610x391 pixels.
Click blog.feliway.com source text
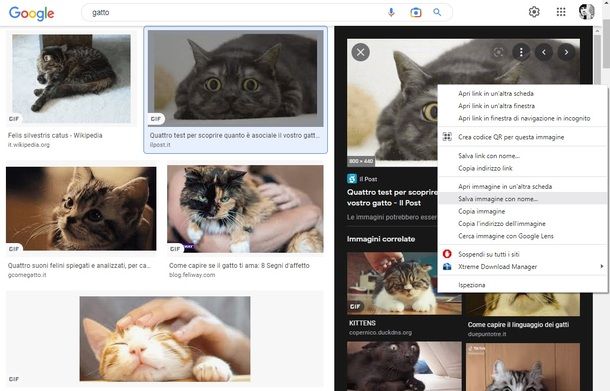(x=192, y=275)
